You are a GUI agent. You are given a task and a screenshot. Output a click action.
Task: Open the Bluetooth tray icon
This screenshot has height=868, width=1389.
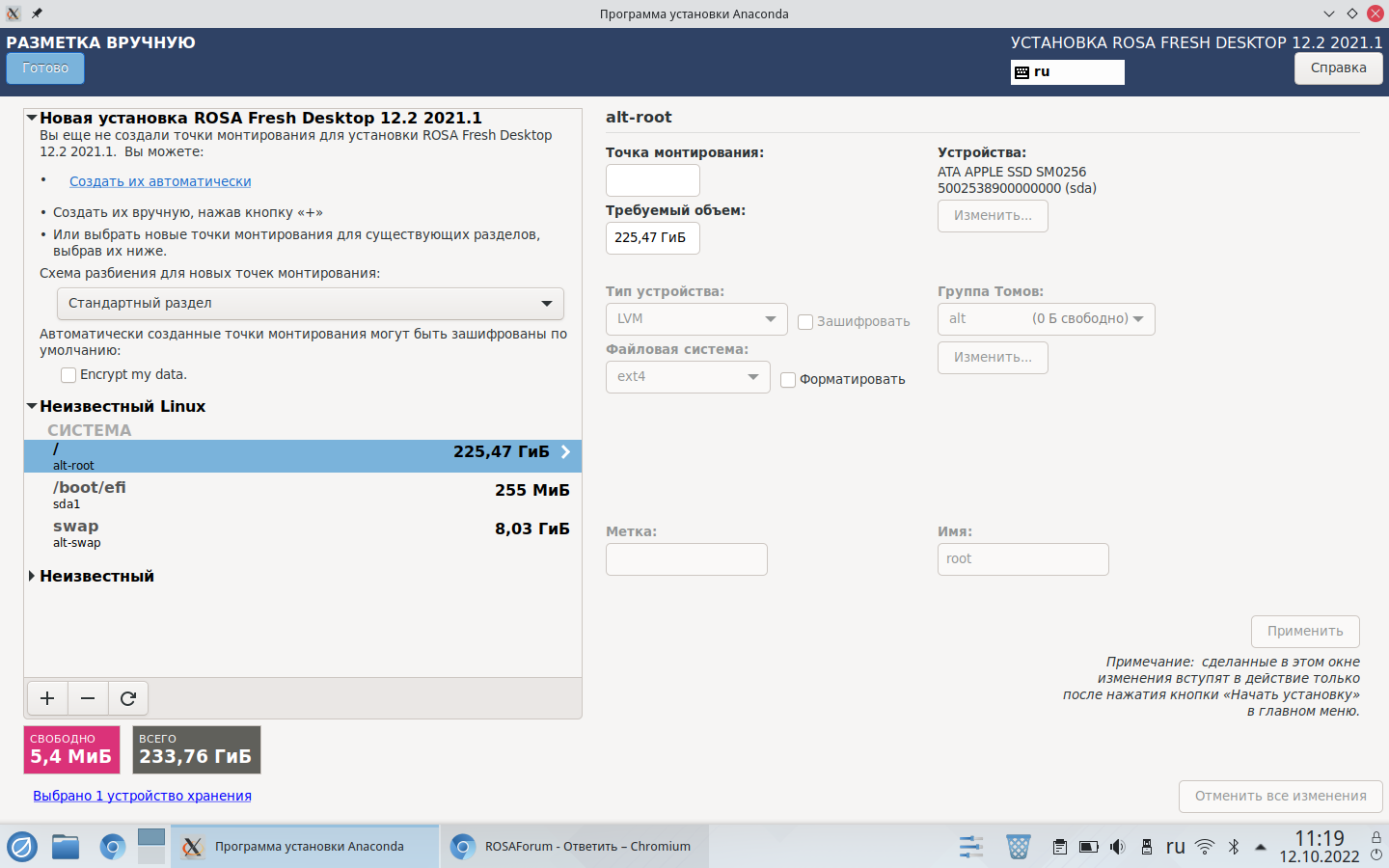coord(1233,847)
